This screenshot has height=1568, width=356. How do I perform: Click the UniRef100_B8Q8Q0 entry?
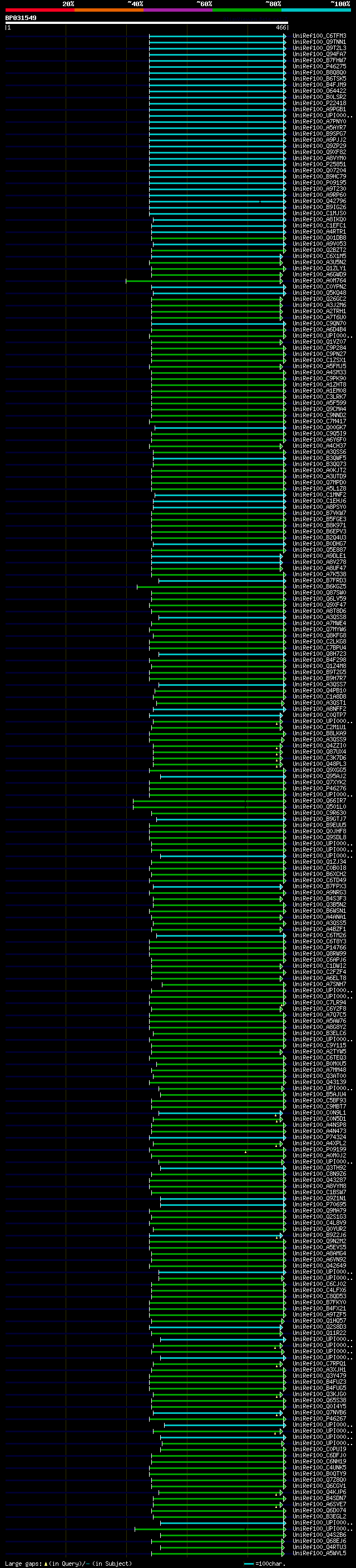[x=319, y=72]
